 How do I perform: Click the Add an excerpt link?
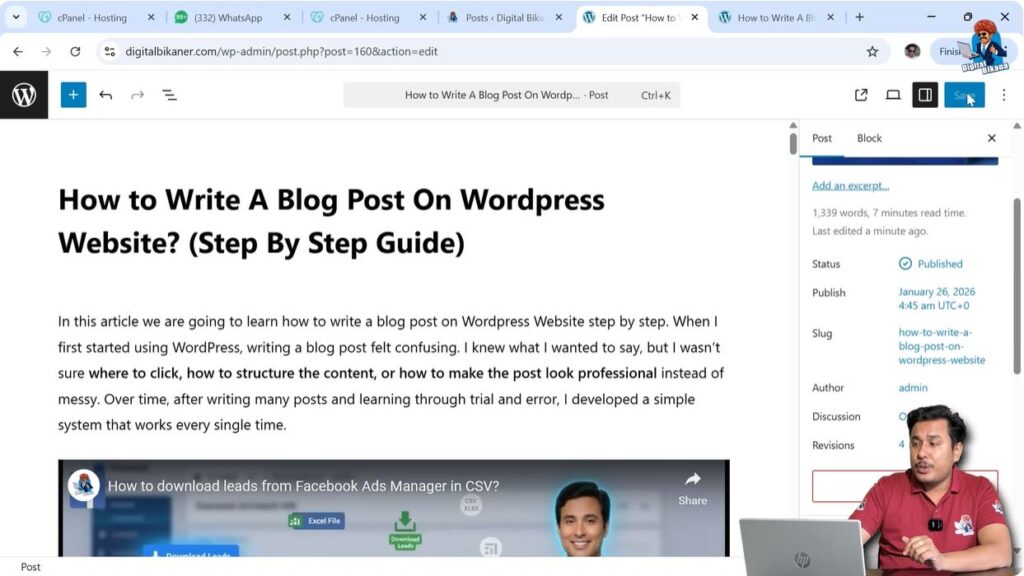click(850, 186)
